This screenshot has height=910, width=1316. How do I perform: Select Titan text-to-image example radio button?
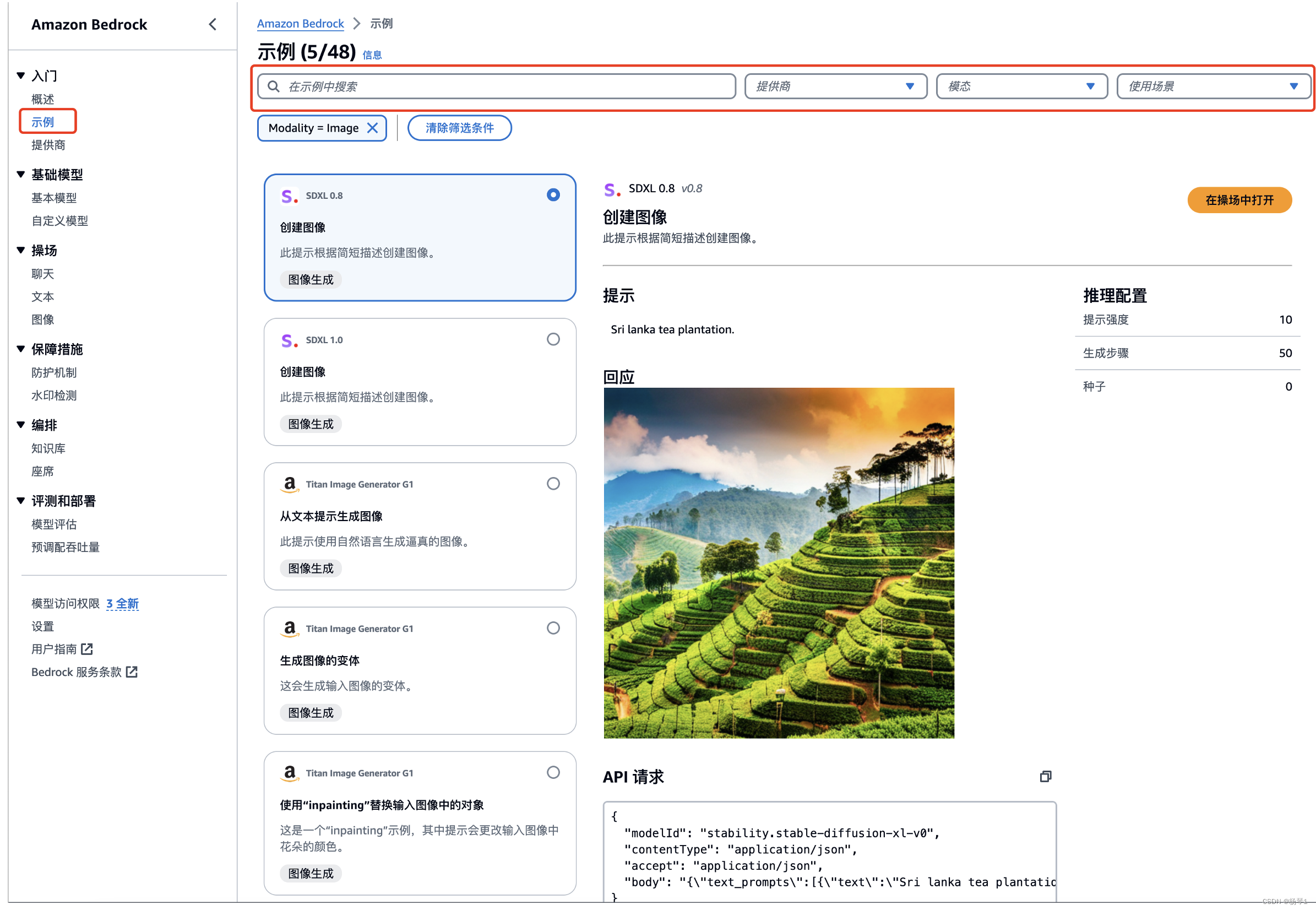[x=552, y=484]
